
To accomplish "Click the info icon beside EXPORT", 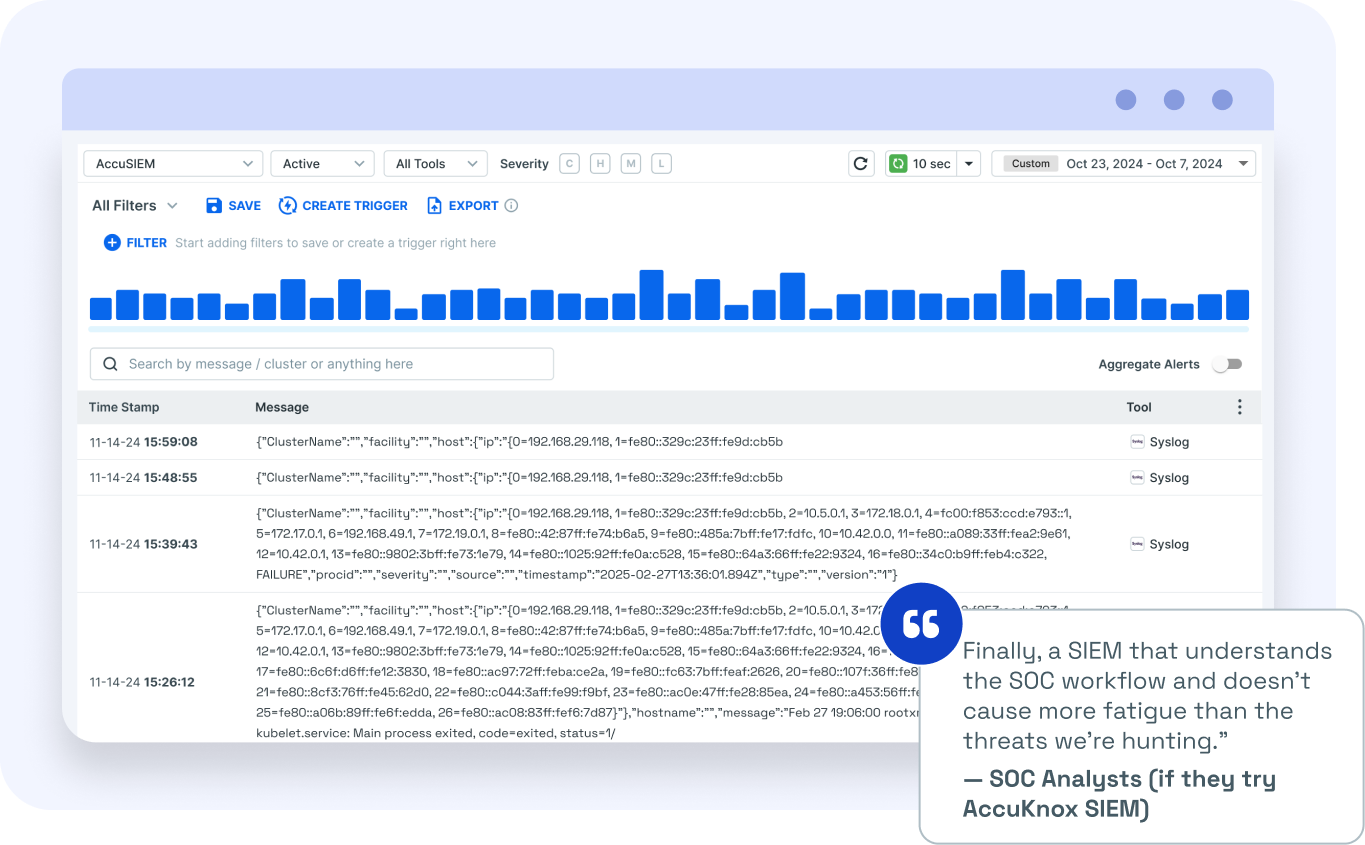I will (511, 206).
